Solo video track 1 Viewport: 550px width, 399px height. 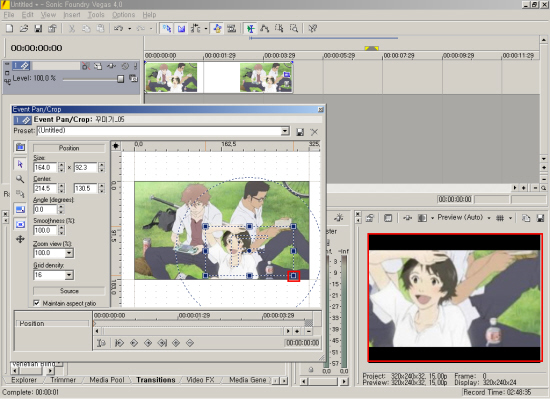135,66
